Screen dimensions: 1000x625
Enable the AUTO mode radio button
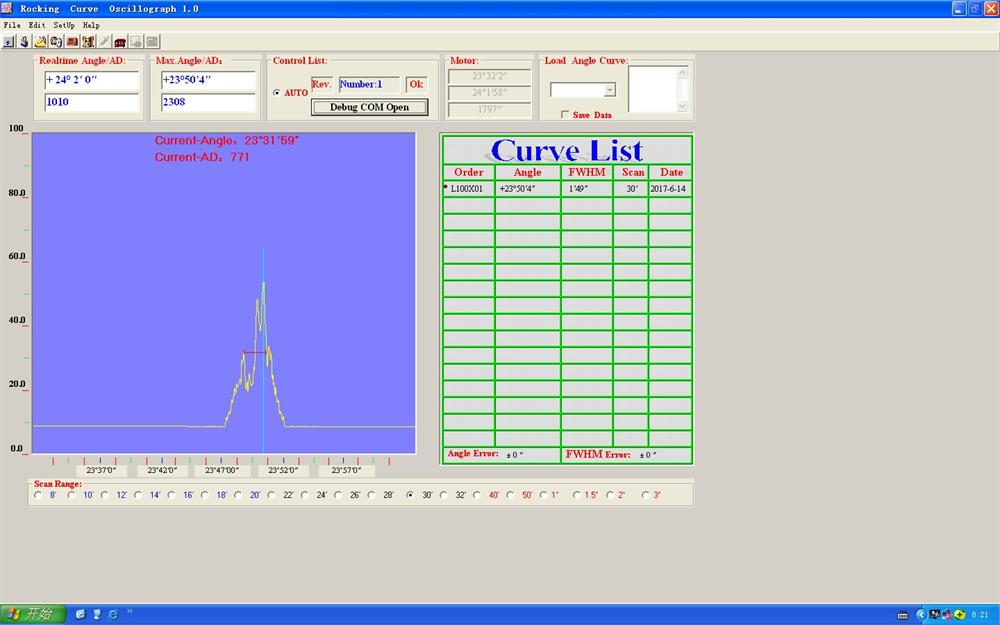277,92
